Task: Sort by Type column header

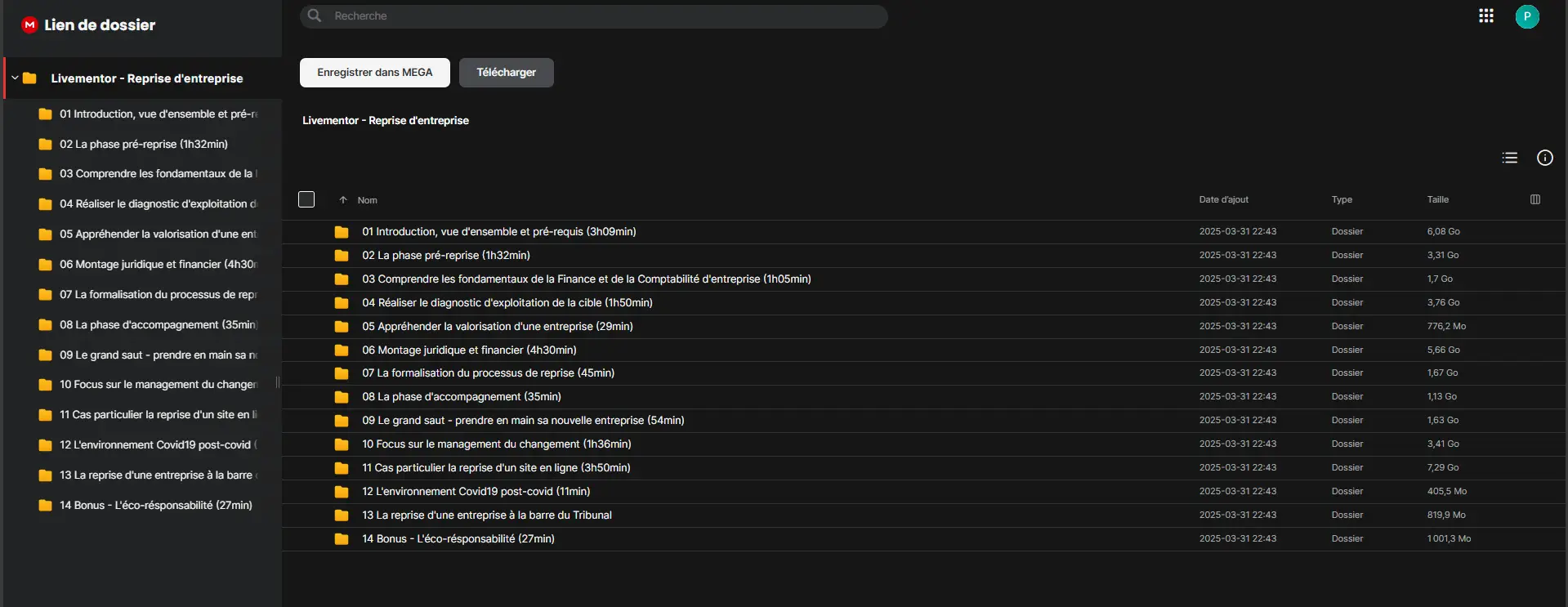Action: point(1342,199)
